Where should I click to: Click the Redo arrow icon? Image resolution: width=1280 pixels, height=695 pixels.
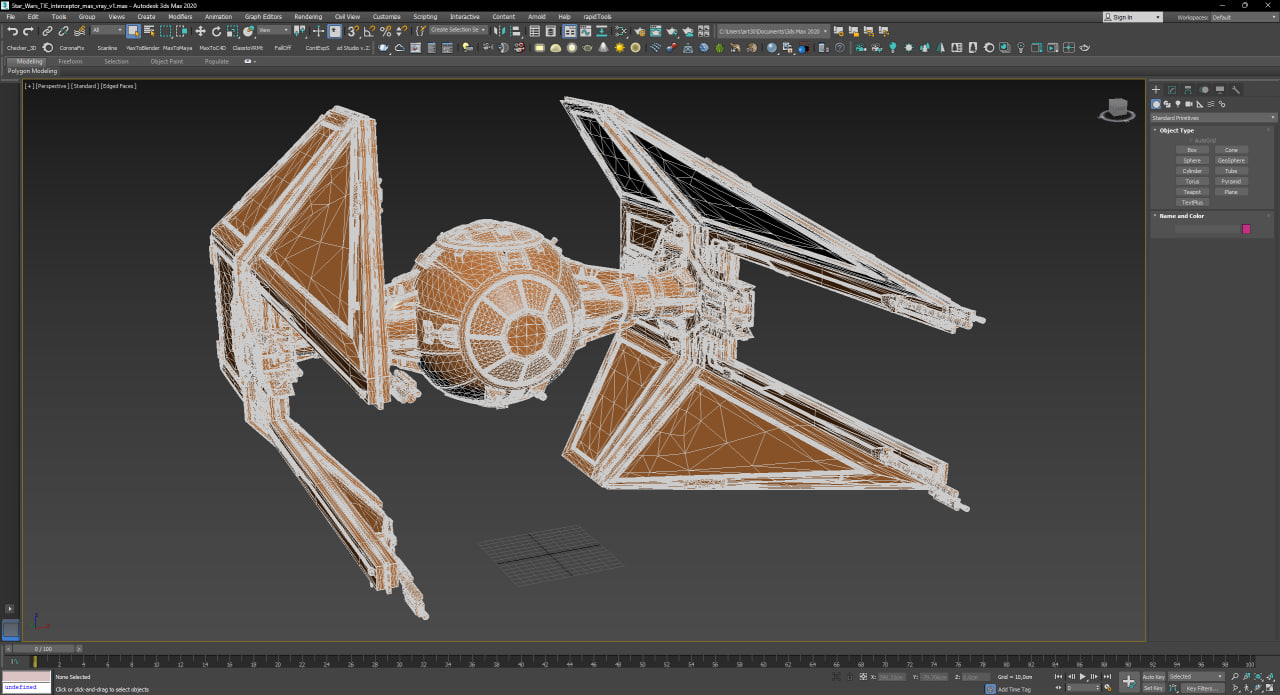click(x=28, y=31)
